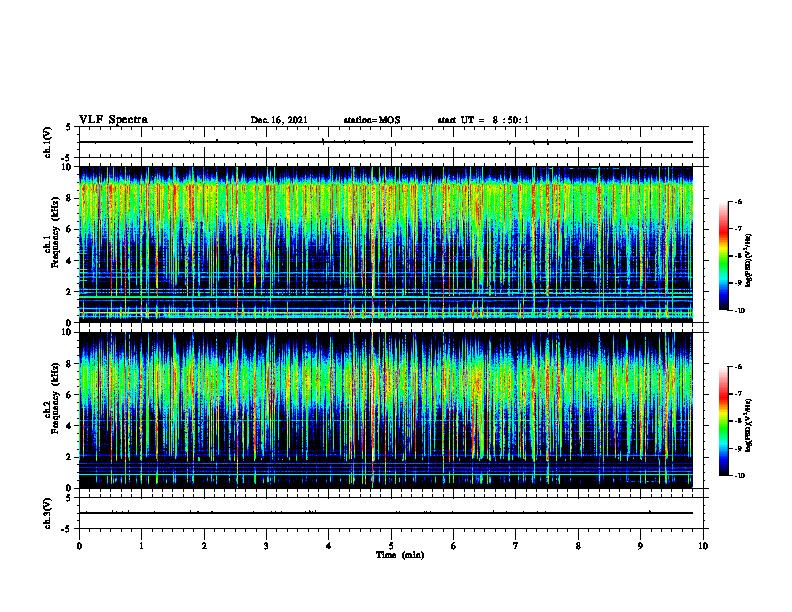
Task: Select the date label "Dec. 16, 2021"
Action: pyautogui.click(x=279, y=120)
